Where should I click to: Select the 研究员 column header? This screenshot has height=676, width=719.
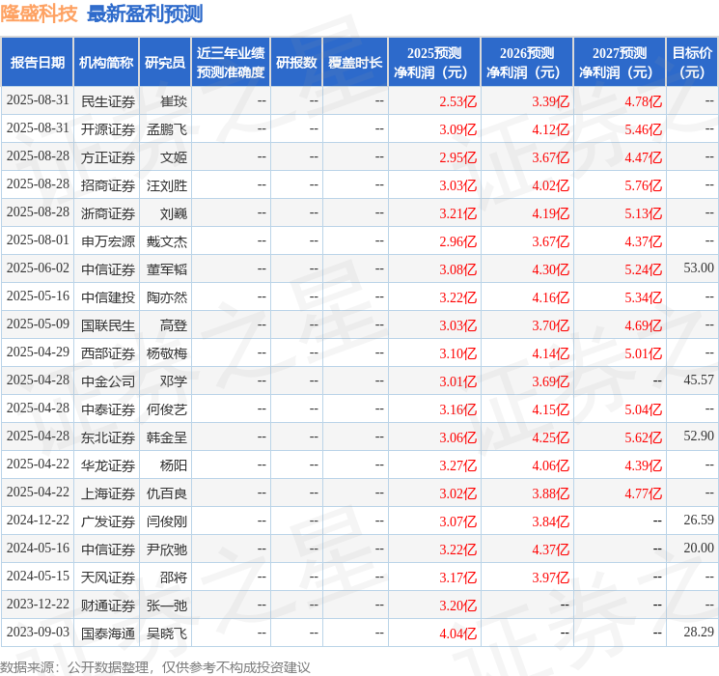click(x=165, y=62)
